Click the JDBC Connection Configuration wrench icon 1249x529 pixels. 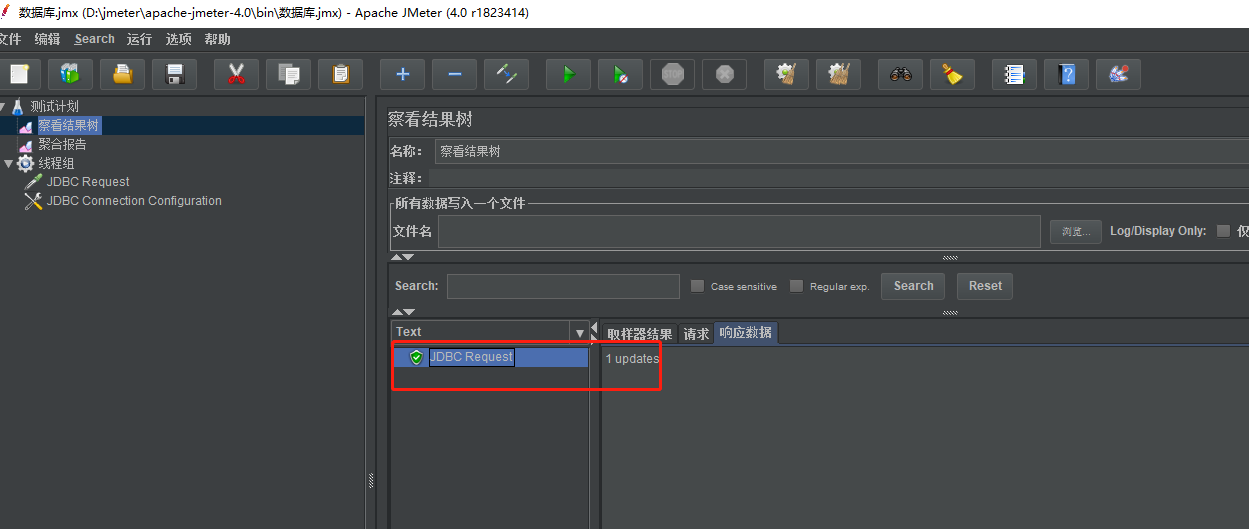click(x=33, y=201)
